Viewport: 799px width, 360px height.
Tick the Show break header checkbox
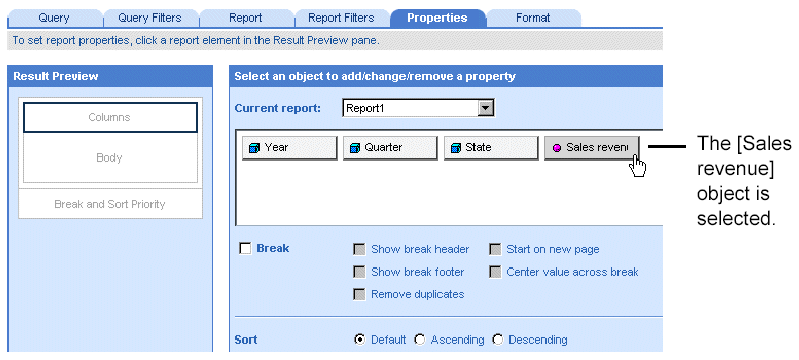point(360,249)
